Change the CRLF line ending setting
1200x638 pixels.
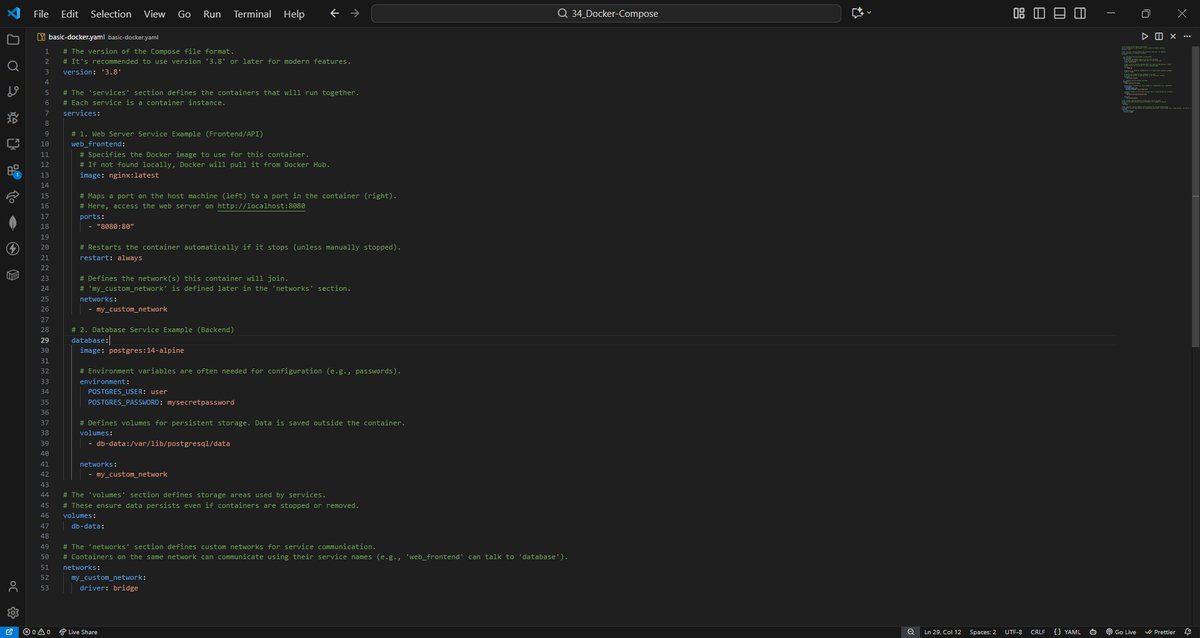[1037, 632]
